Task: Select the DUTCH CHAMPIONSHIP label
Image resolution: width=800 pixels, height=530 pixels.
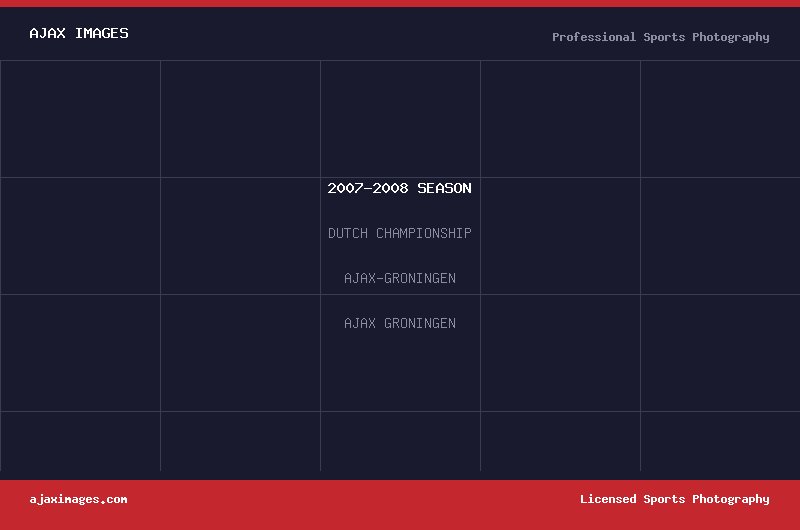Action: point(399,233)
